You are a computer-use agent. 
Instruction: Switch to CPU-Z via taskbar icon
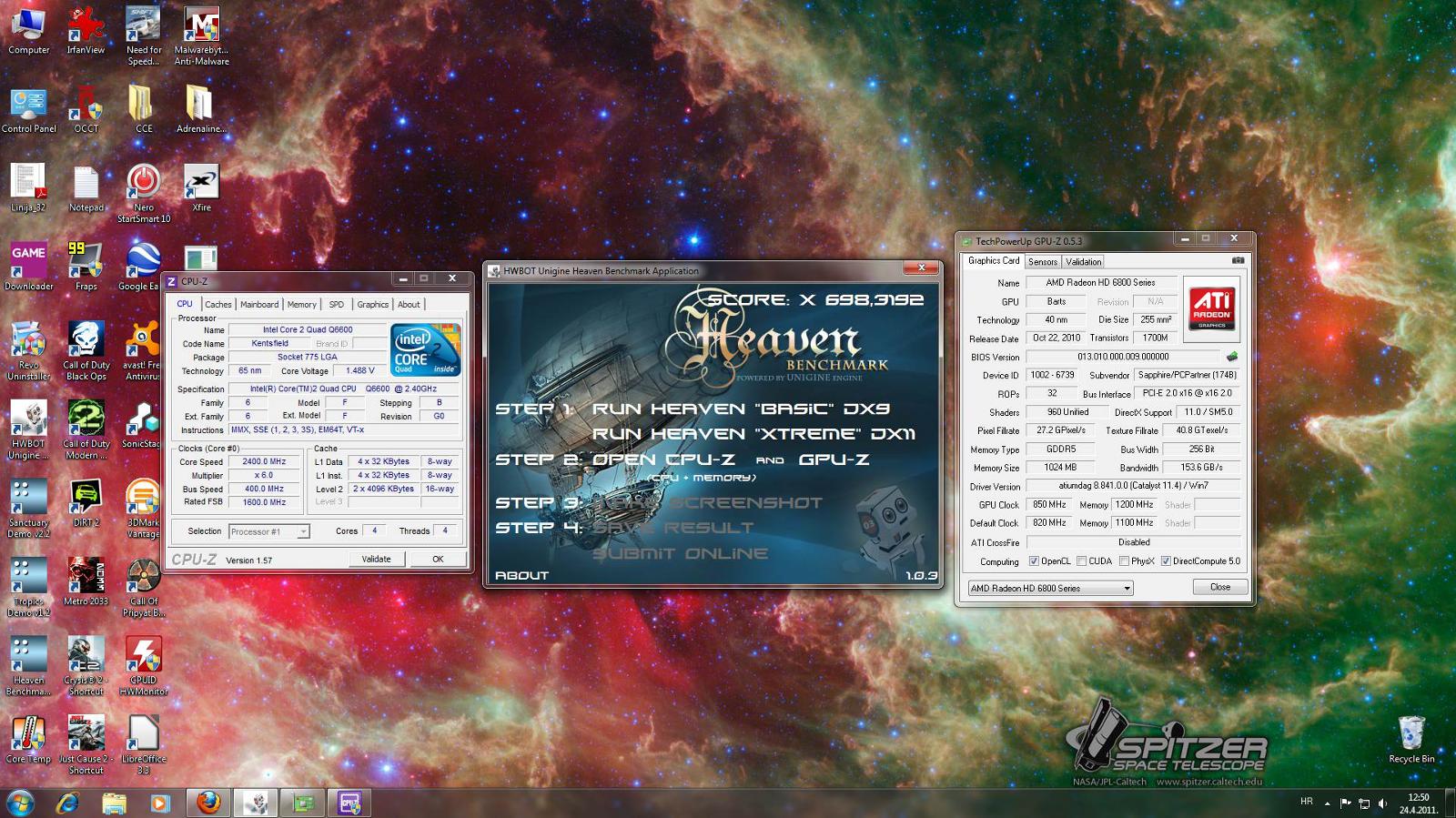pos(349,803)
